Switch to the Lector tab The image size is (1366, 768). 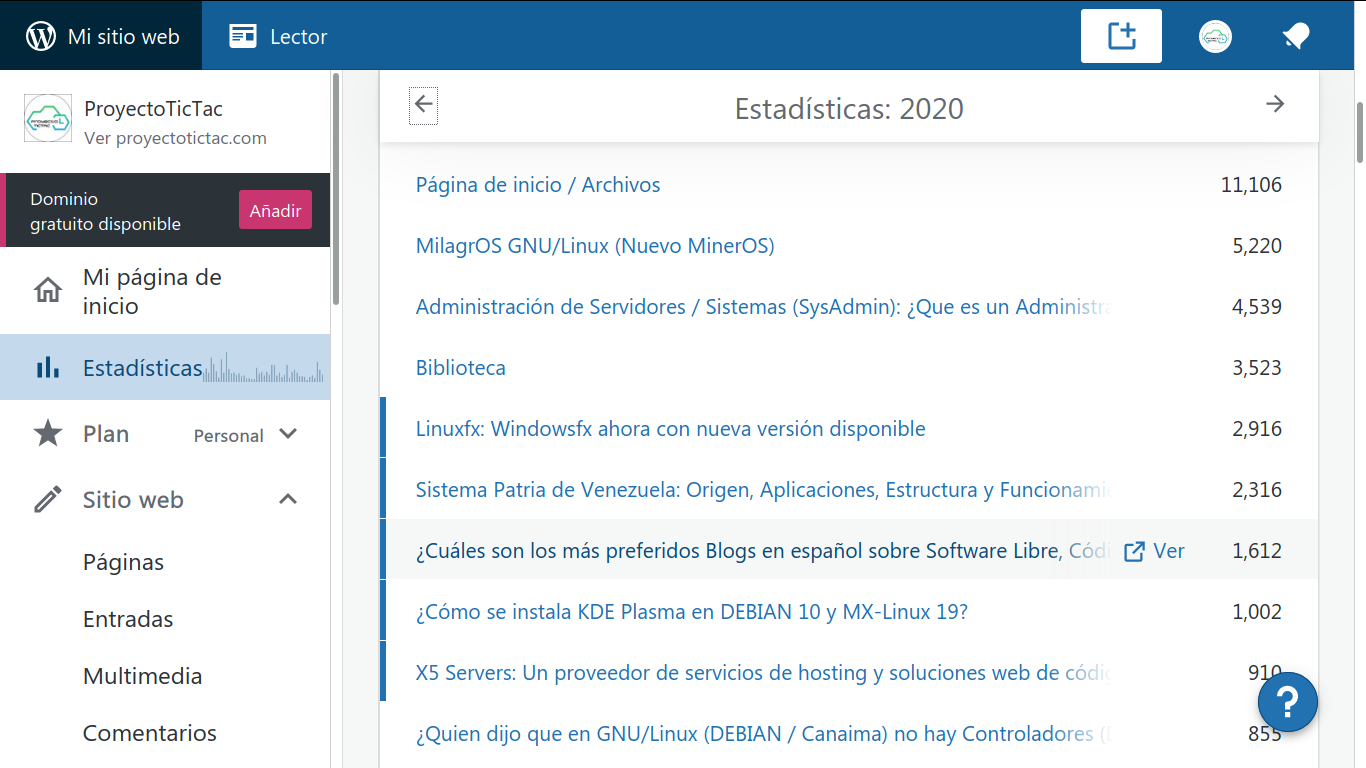279,37
